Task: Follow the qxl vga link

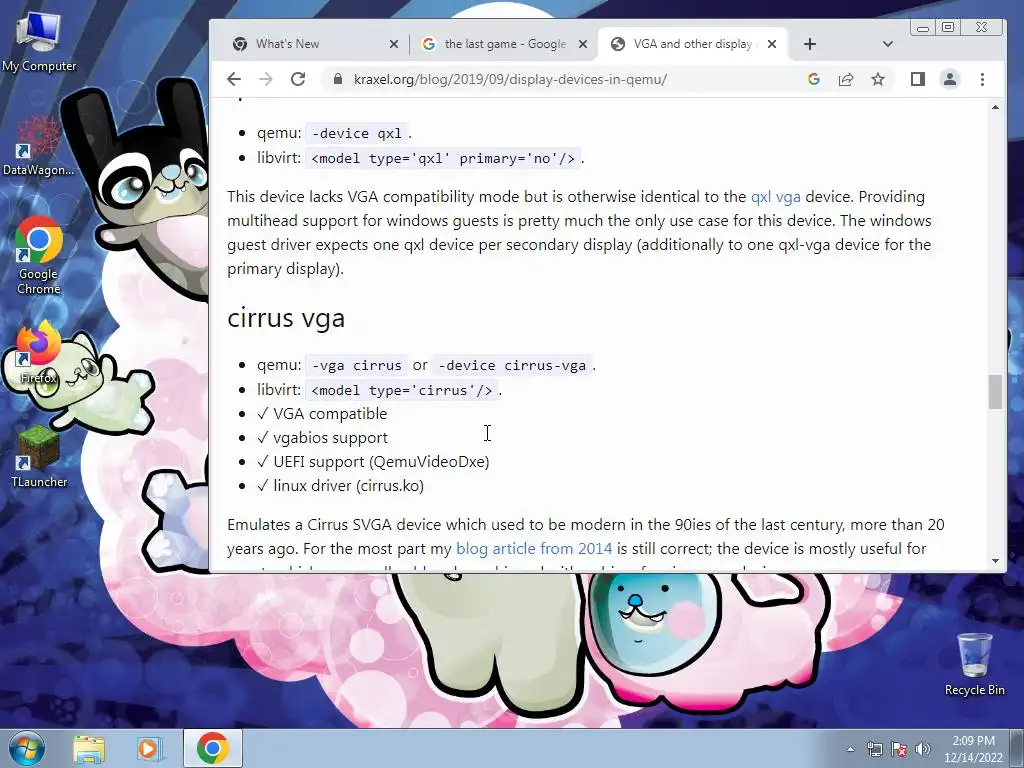Action: pos(775,197)
